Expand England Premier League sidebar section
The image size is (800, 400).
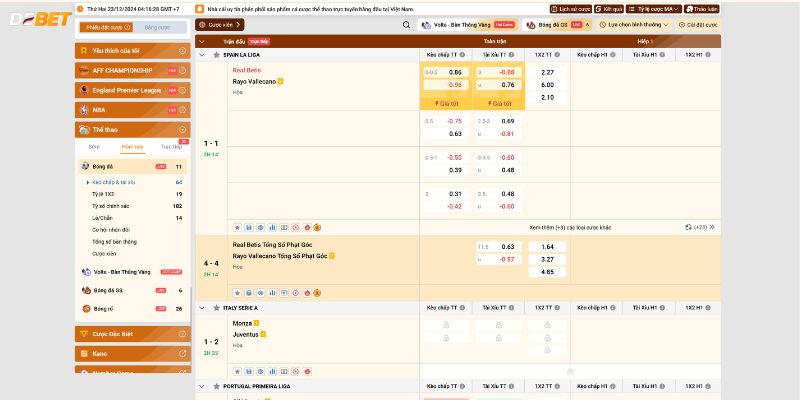pyautogui.click(x=133, y=90)
